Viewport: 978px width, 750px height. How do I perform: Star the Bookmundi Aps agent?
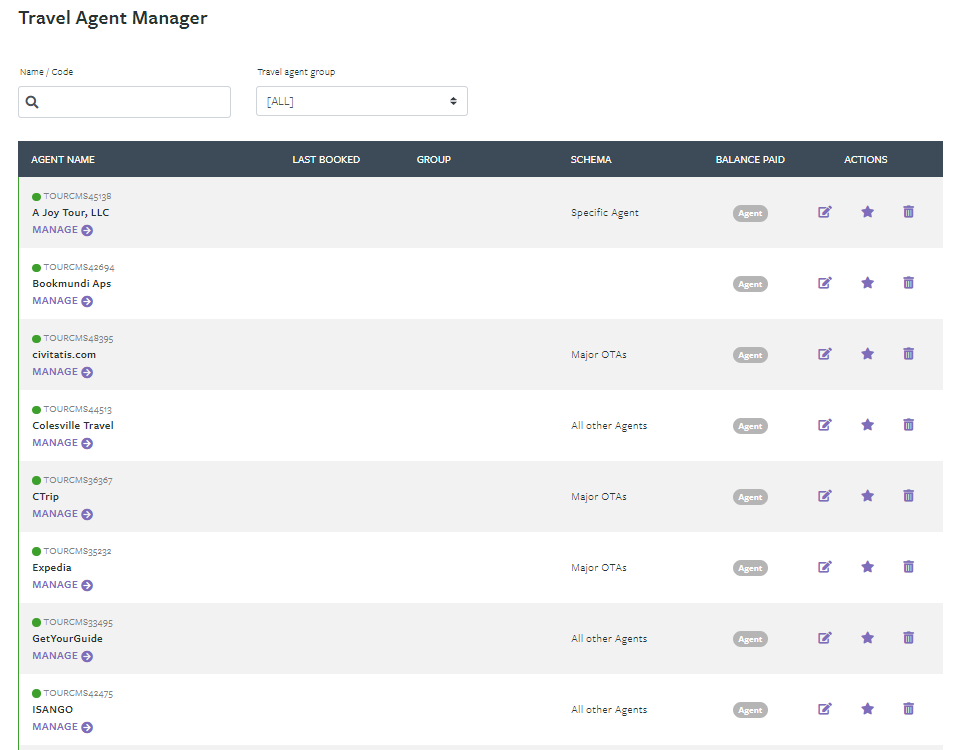[x=867, y=283]
